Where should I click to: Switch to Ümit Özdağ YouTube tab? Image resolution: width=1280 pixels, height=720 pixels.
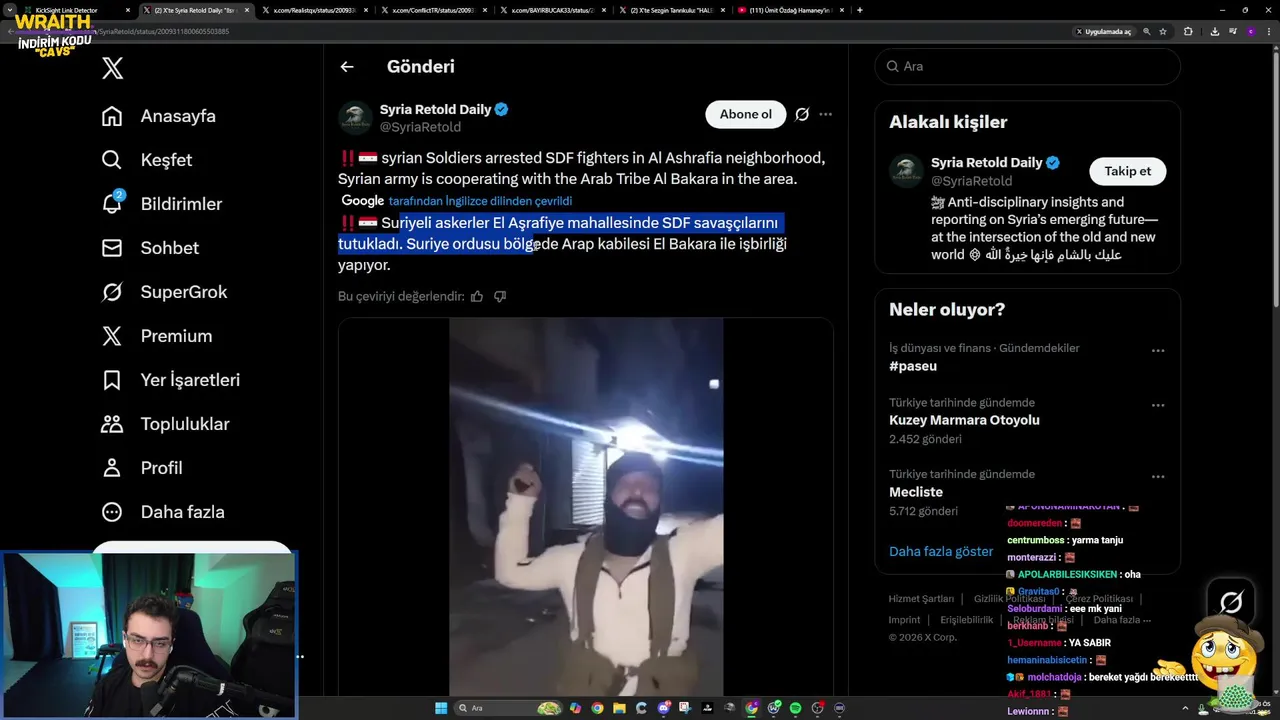tap(789, 10)
